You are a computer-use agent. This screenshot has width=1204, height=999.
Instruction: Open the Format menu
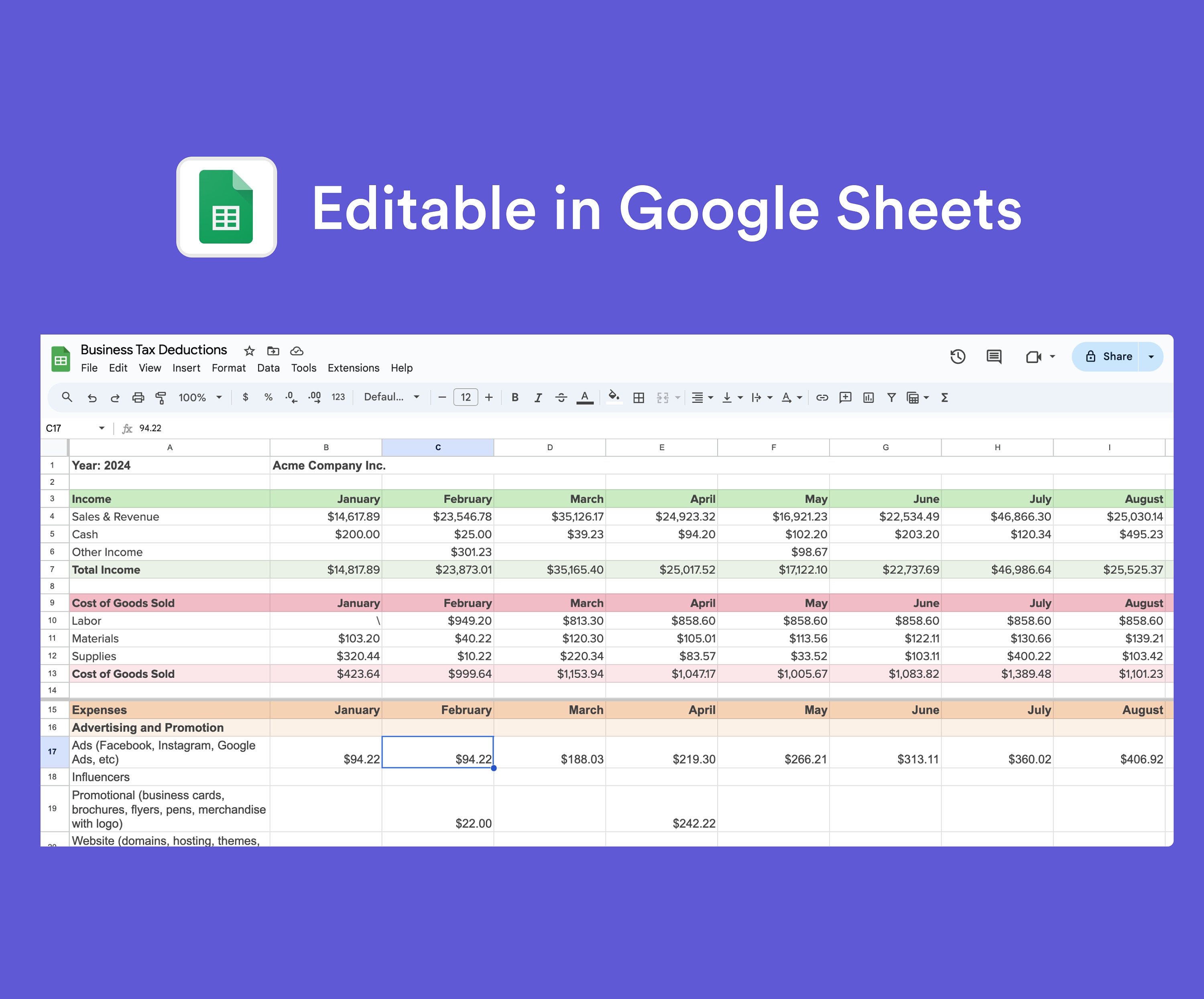(228, 368)
